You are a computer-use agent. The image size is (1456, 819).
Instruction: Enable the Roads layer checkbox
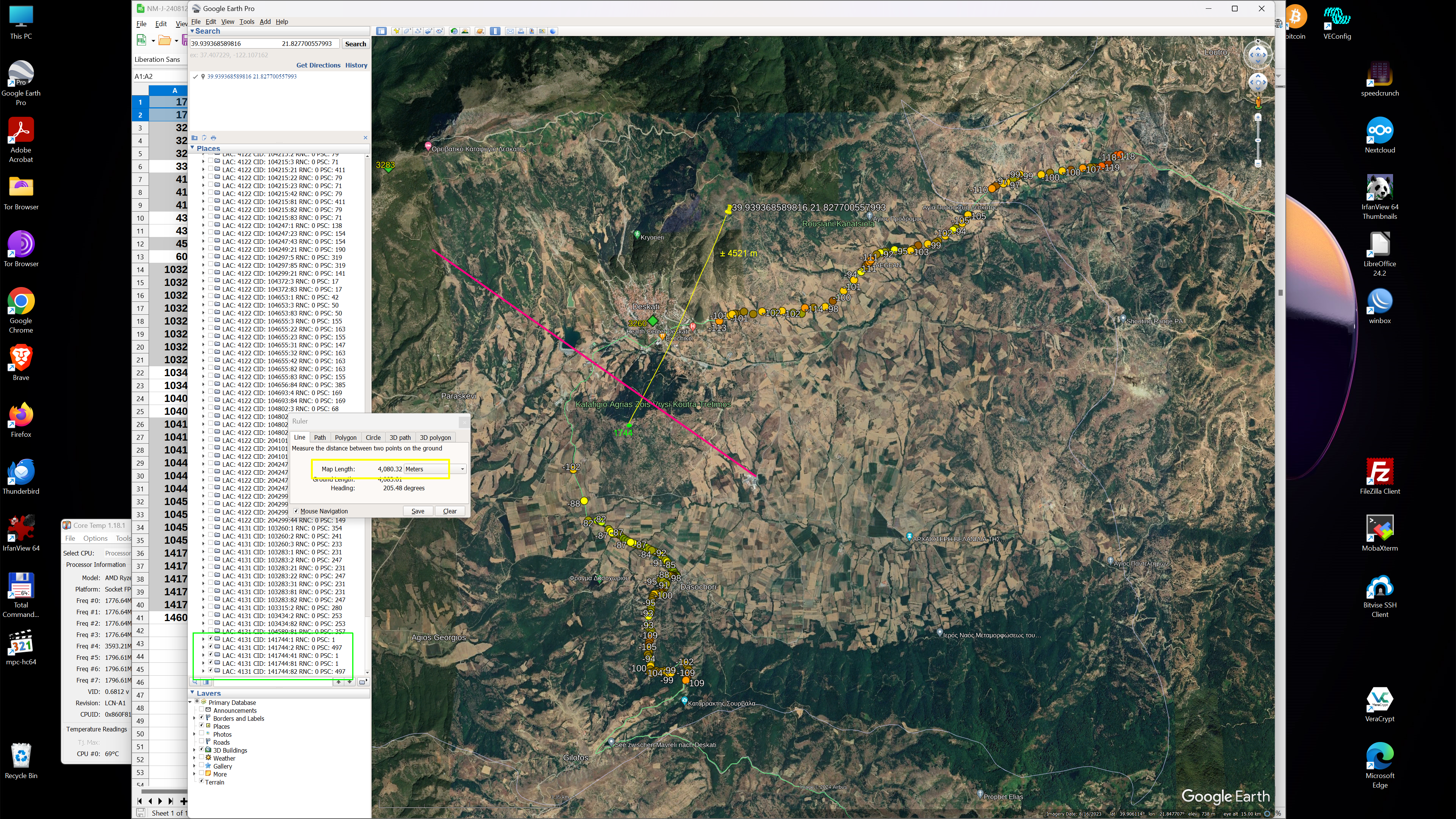[x=202, y=741]
